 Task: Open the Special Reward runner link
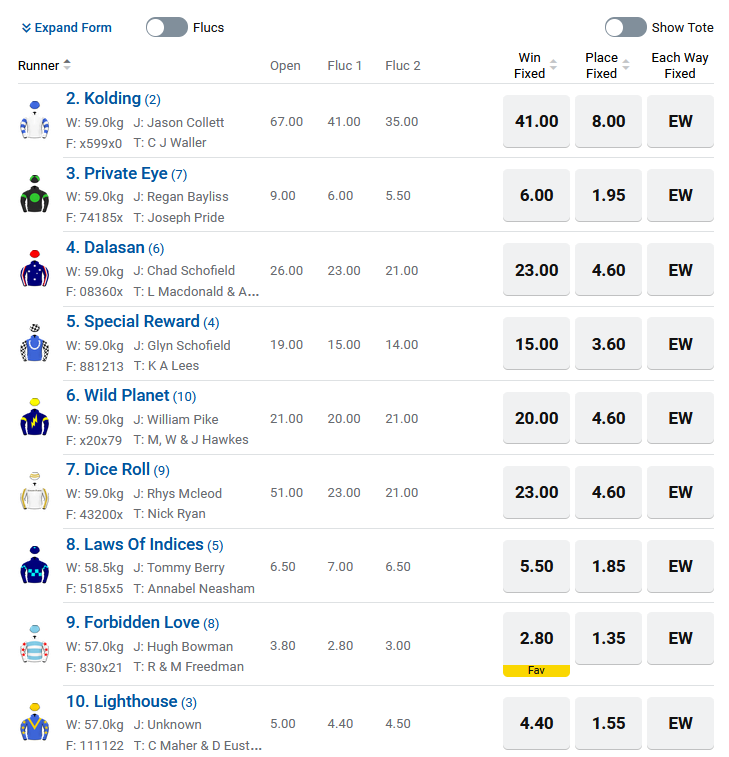(x=141, y=322)
